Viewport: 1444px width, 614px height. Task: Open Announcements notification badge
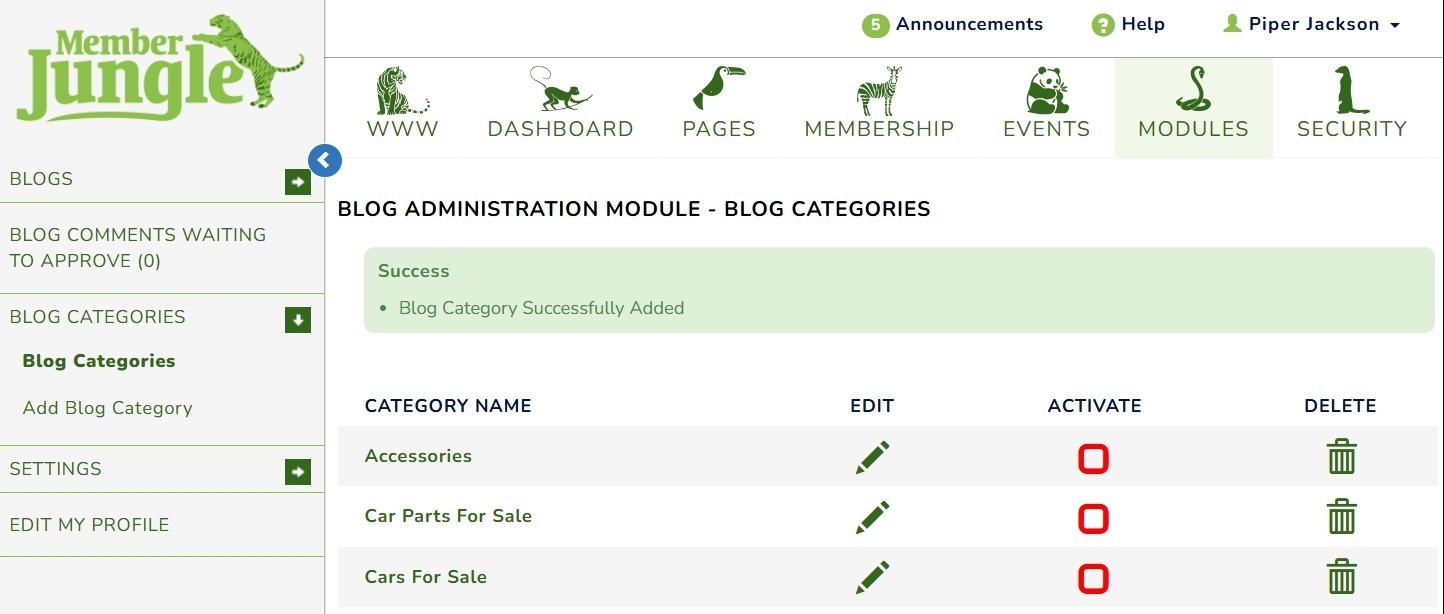[x=875, y=25]
